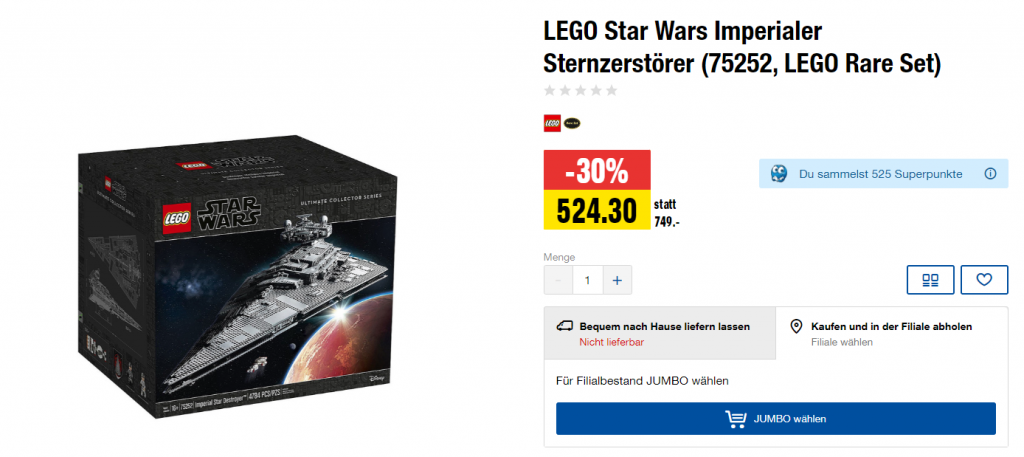
Task: Click the "statt 749.-" original price
Action: click(667, 213)
